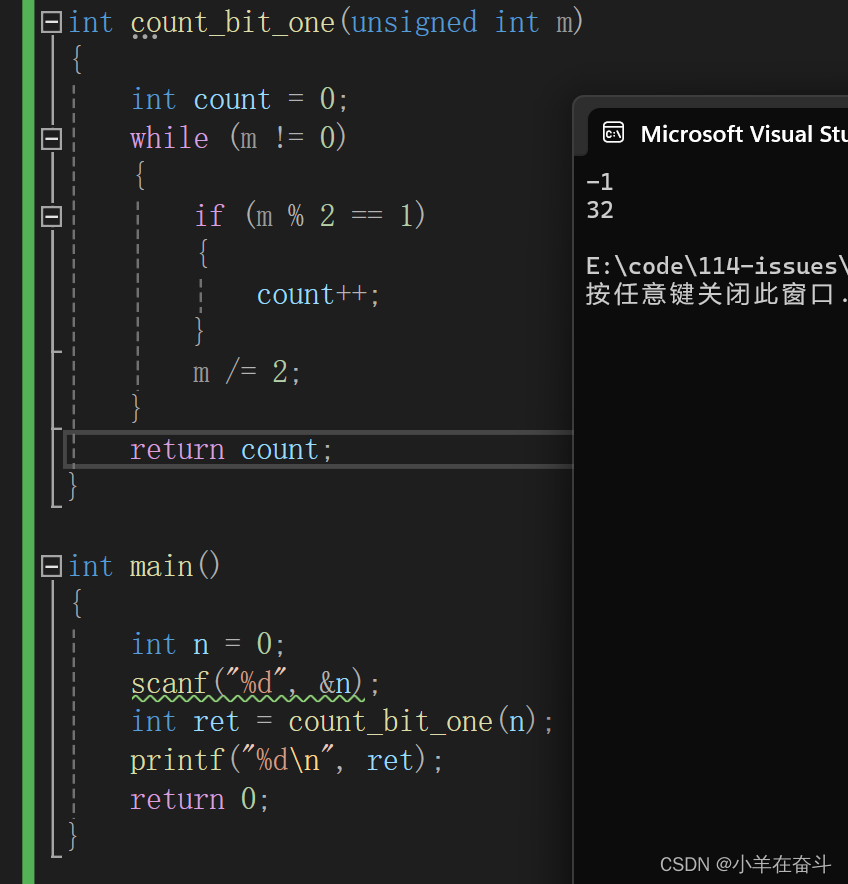The image size is (848, 884).
Task: Click the '32' output in the console
Action: tap(600, 210)
